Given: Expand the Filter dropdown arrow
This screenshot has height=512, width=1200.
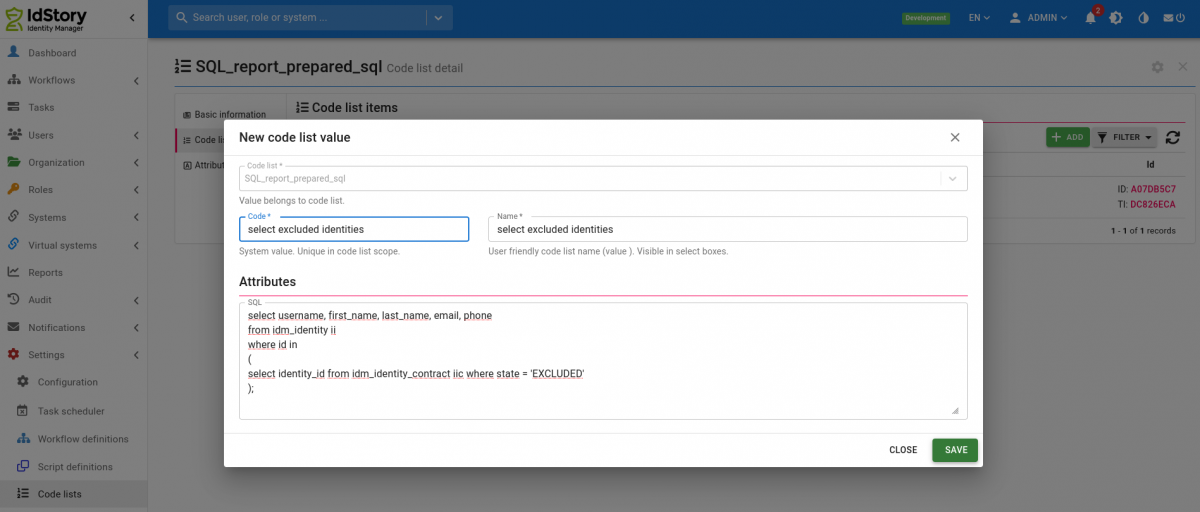Looking at the screenshot, I should click(1149, 138).
